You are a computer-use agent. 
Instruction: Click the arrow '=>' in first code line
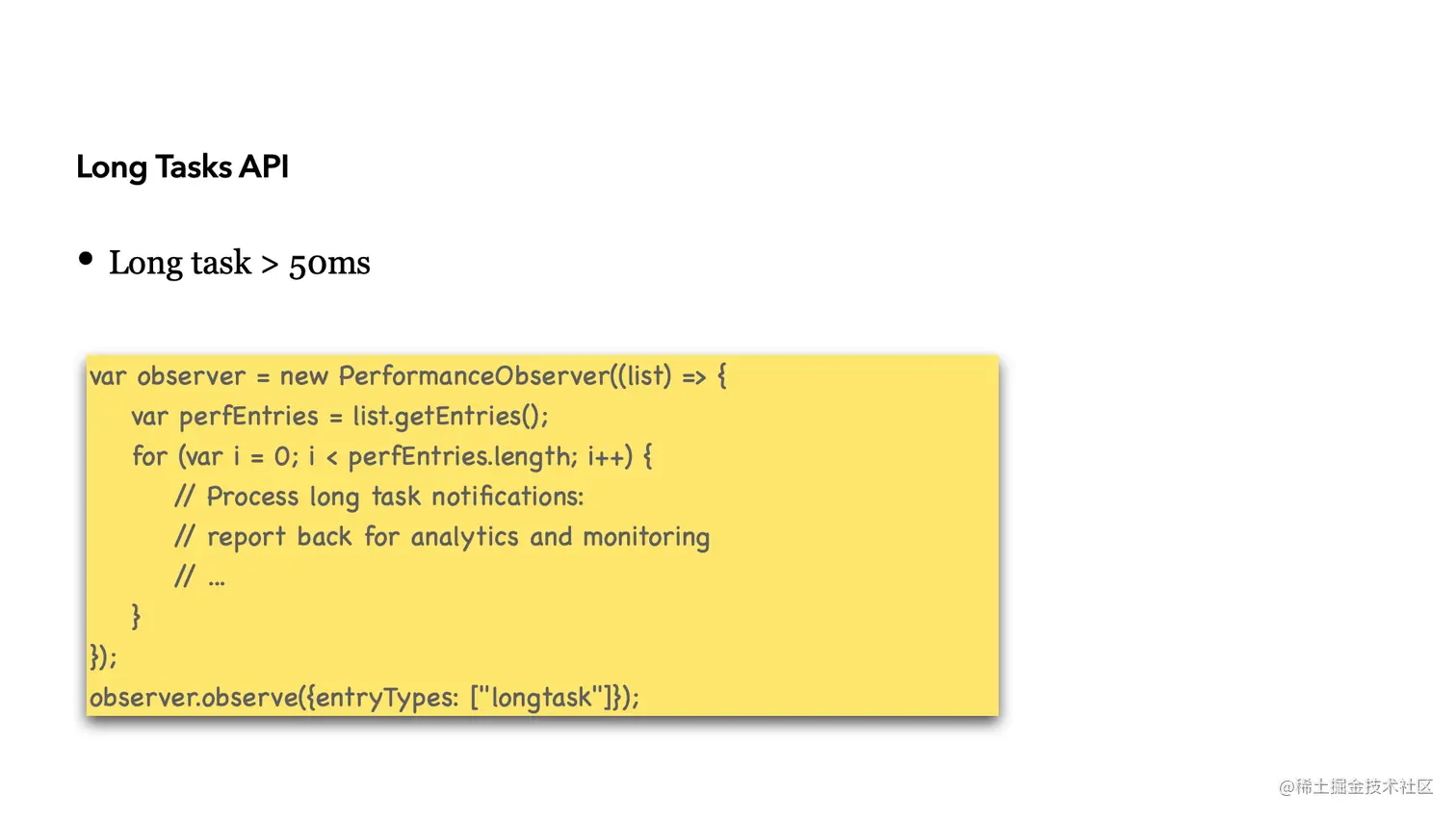click(x=694, y=376)
